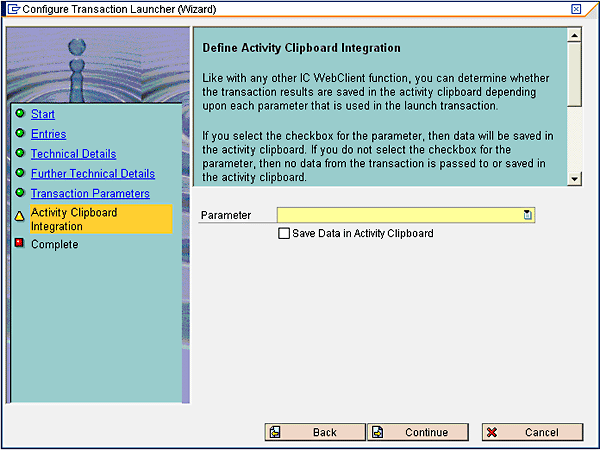Click the red square icon beside Complete
Image resolution: width=600 pixels, height=450 pixels.
click(x=20, y=243)
